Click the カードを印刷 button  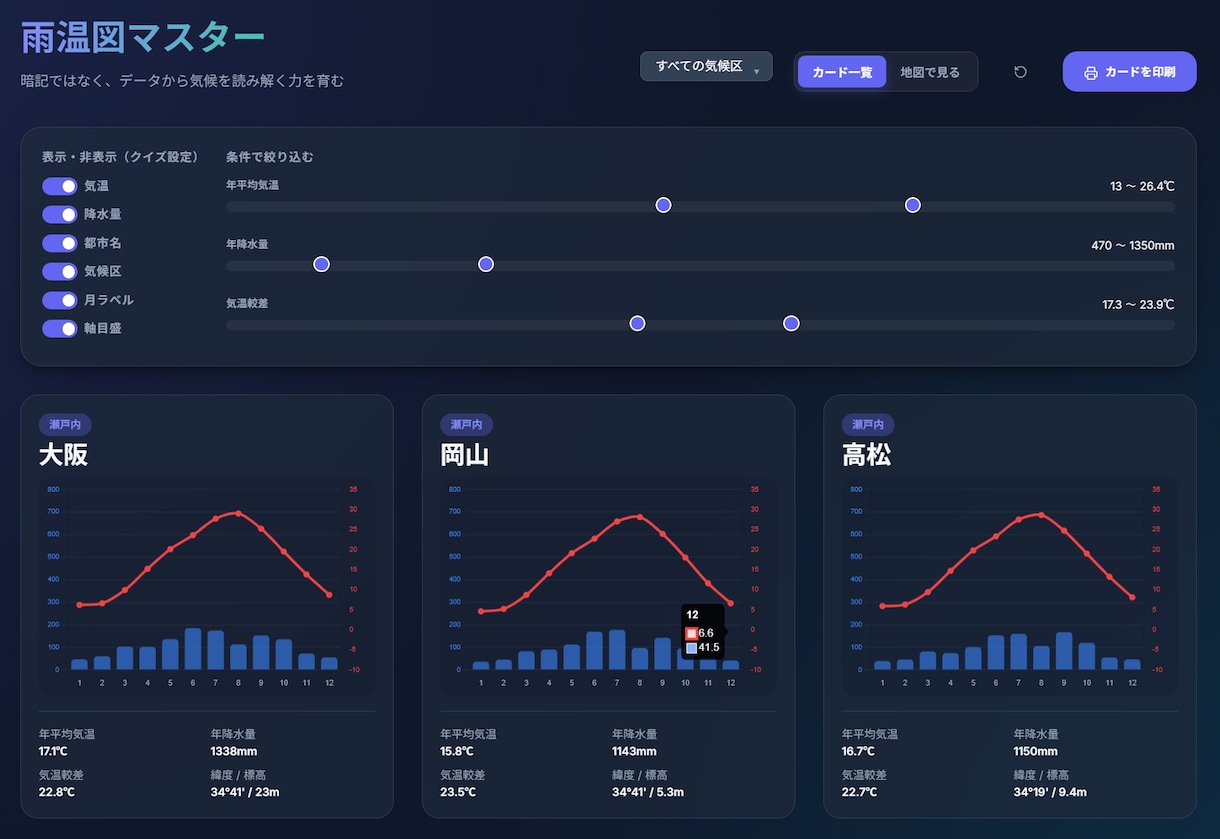(x=1129, y=72)
